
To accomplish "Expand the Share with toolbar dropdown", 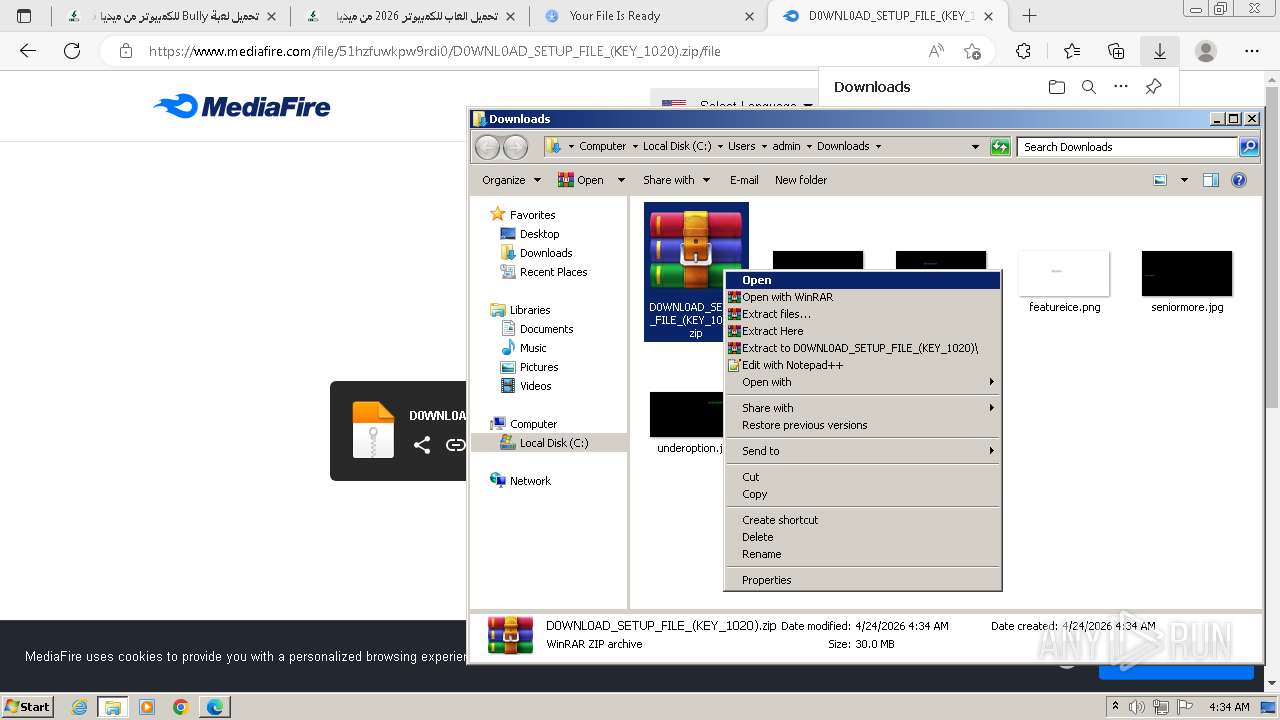I will [677, 180].
